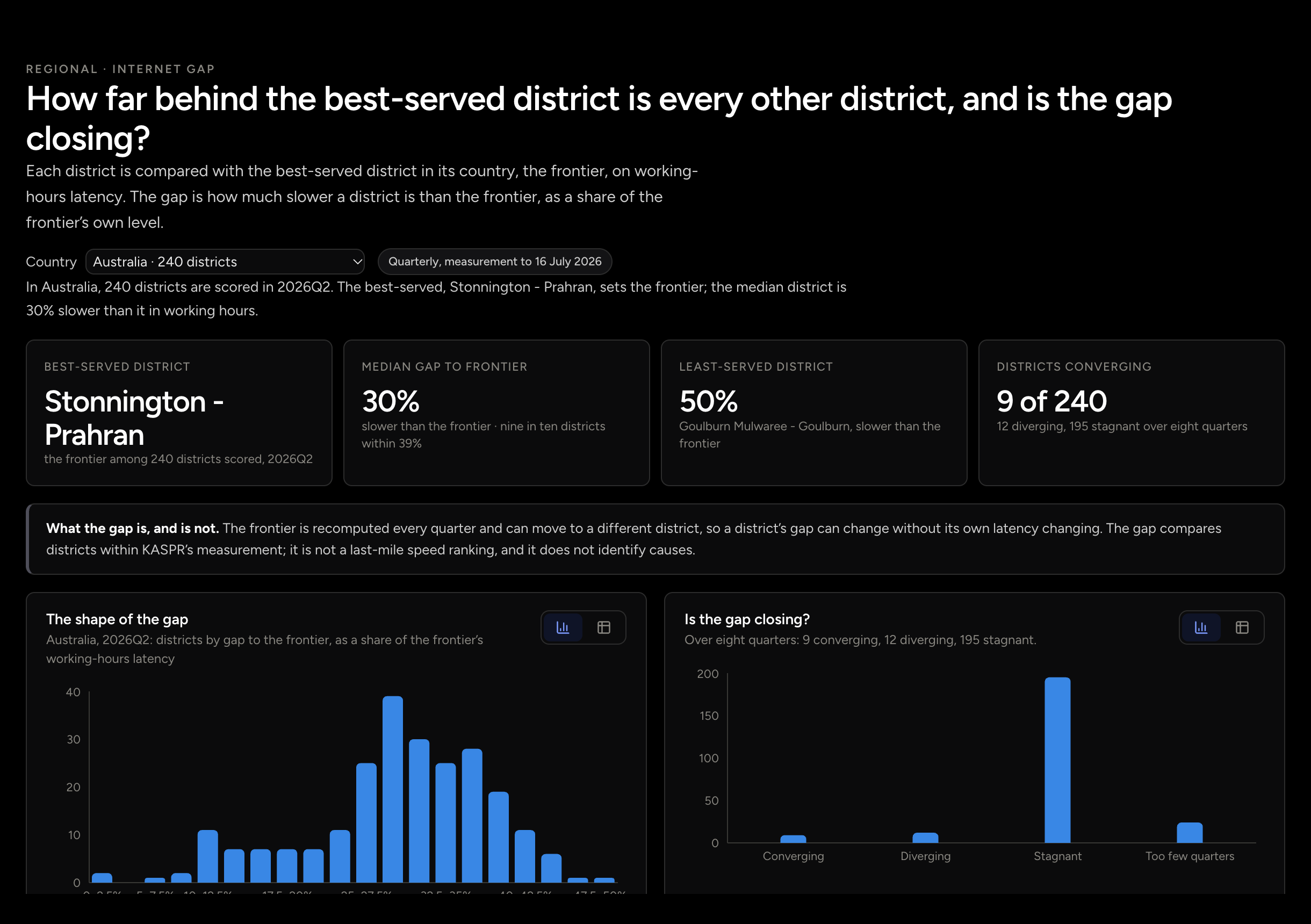This screenshot has width=1311, height=924.
Task: Show gap closing panel as table
Action: (x=1242, y=627)
